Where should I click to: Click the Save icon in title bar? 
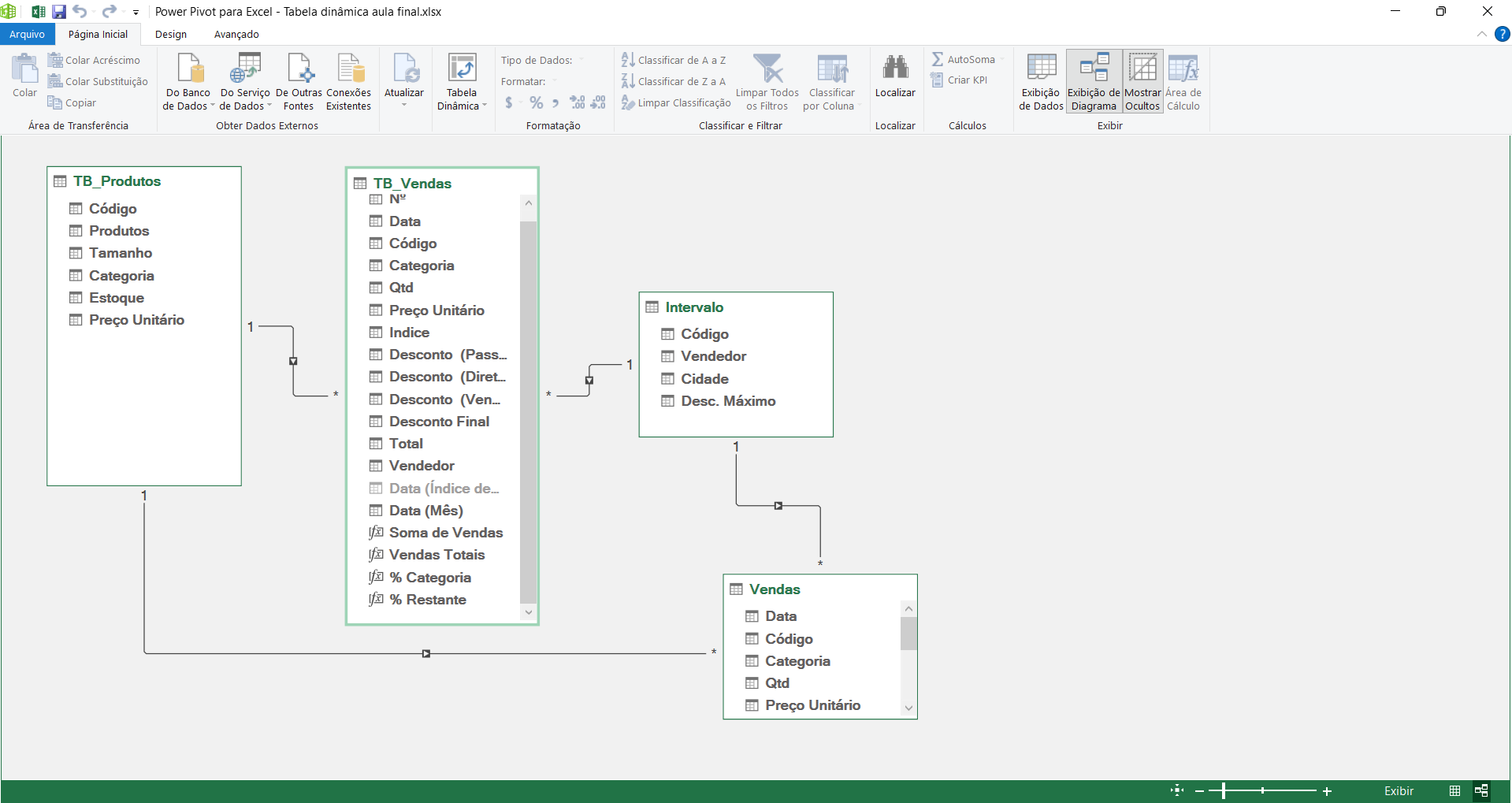[x=59, y=11]
